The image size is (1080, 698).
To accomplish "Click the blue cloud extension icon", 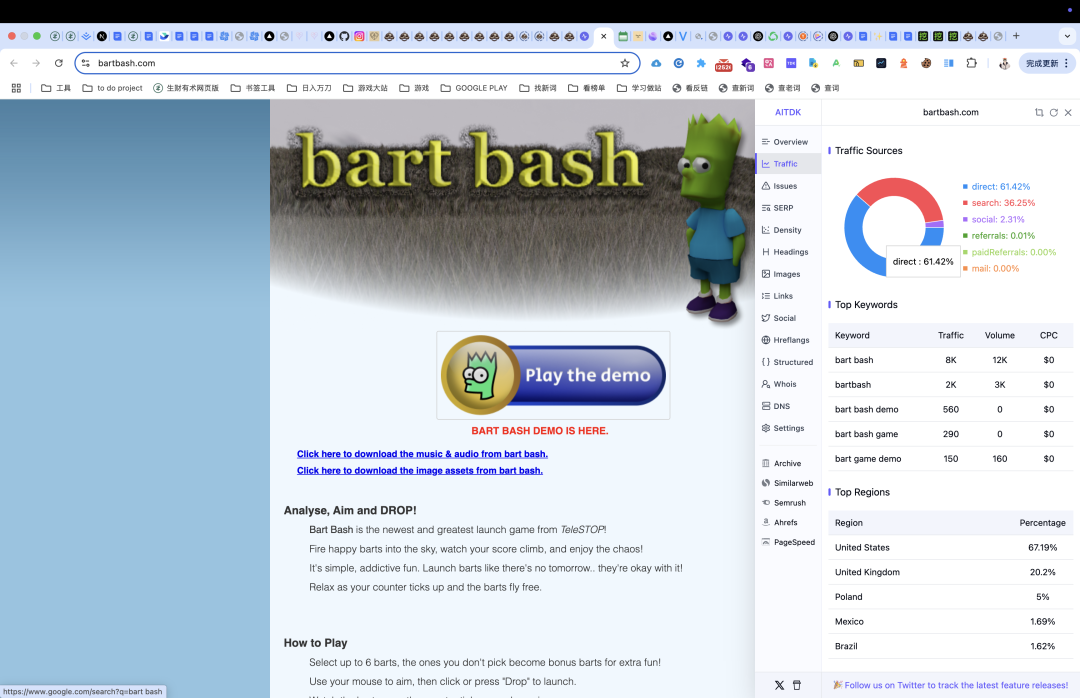I will pyautogui.click(x=656, y=63).
